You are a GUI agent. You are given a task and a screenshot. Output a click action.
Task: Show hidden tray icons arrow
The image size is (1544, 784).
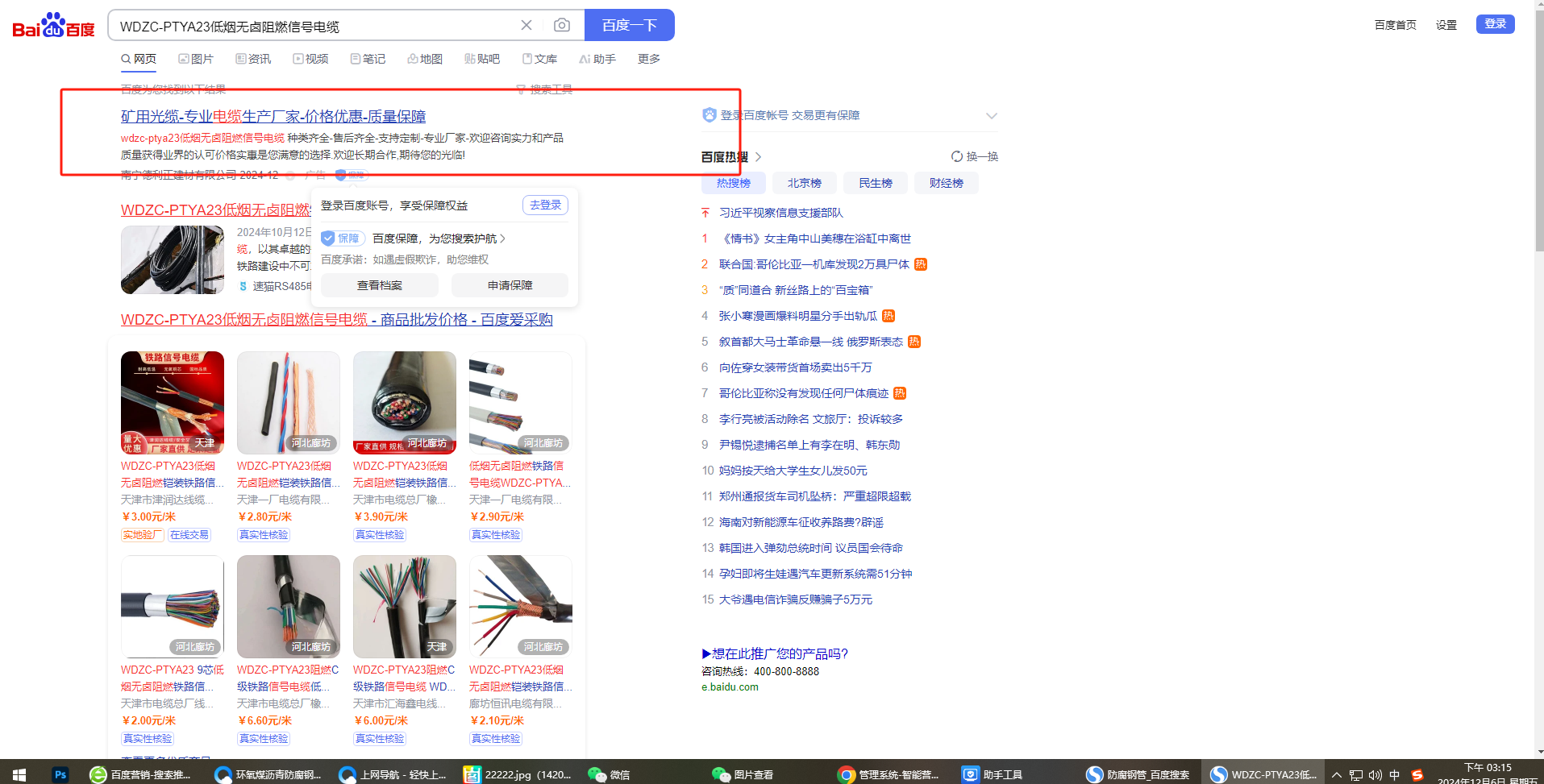[x=1337, y=775]
